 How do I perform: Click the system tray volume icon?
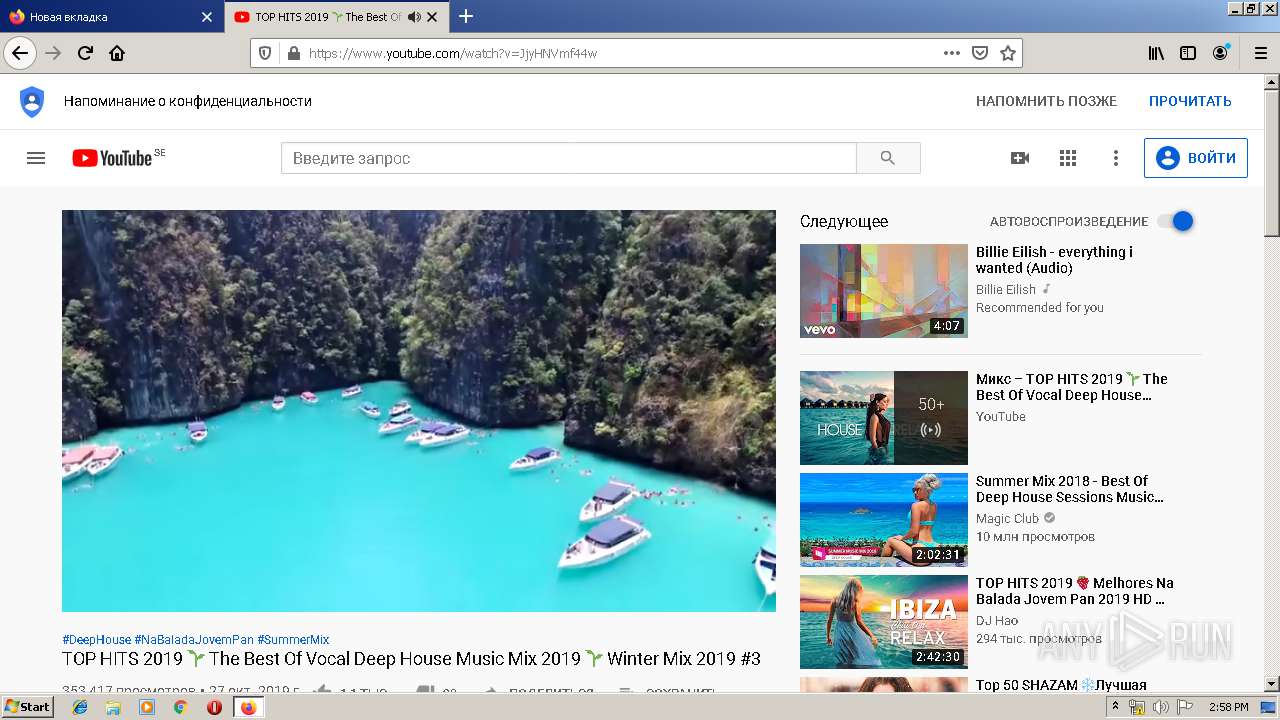1160,707
